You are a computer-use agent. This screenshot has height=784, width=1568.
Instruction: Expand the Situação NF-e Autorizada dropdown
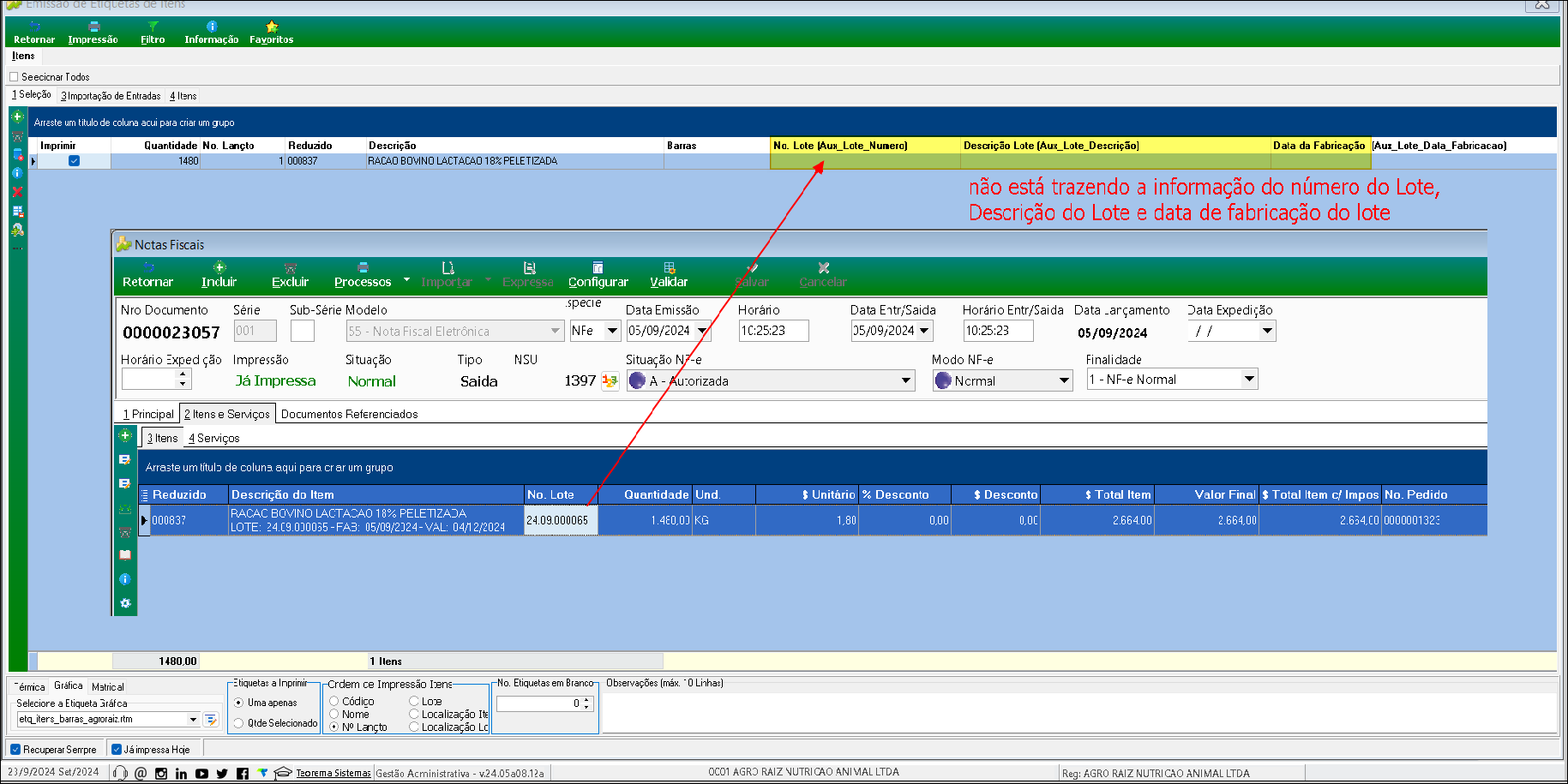click(906, 380)
